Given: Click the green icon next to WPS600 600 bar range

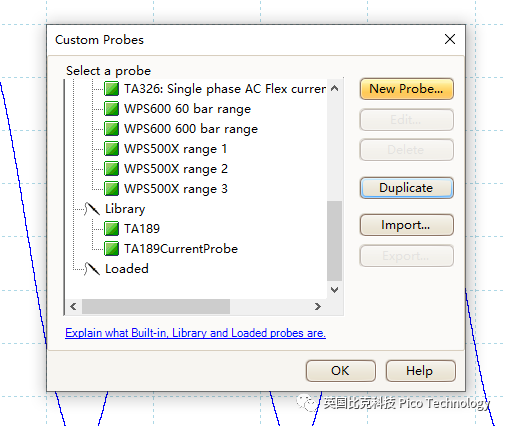Looking at the screenshot, I should click(x=111, y=129).
